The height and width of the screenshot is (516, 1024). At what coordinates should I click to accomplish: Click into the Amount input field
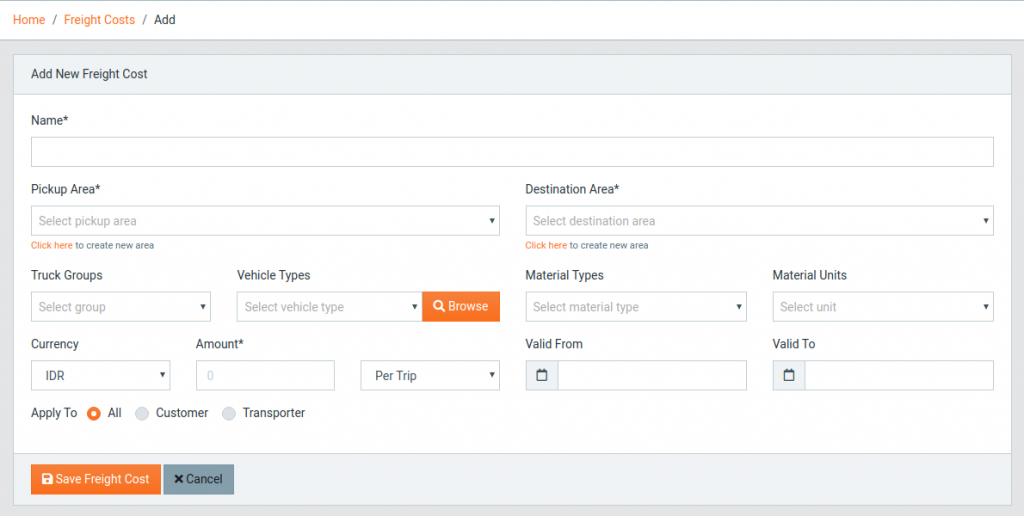click(x=265, y=376)
